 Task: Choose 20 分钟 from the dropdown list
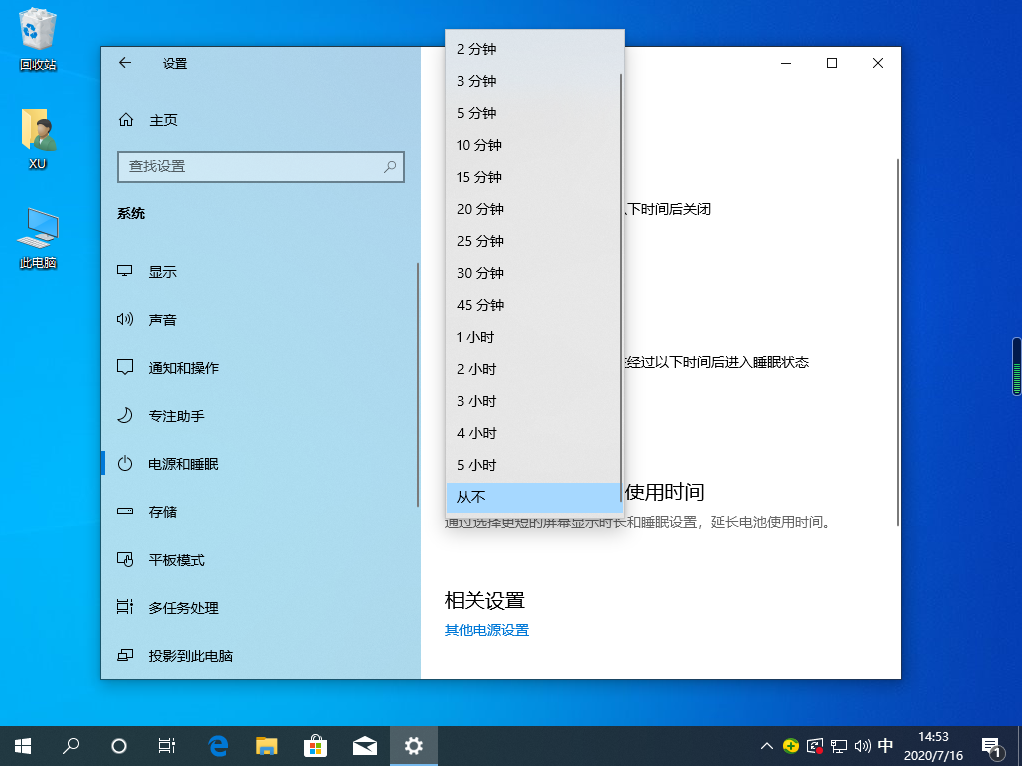coord(533,209)
